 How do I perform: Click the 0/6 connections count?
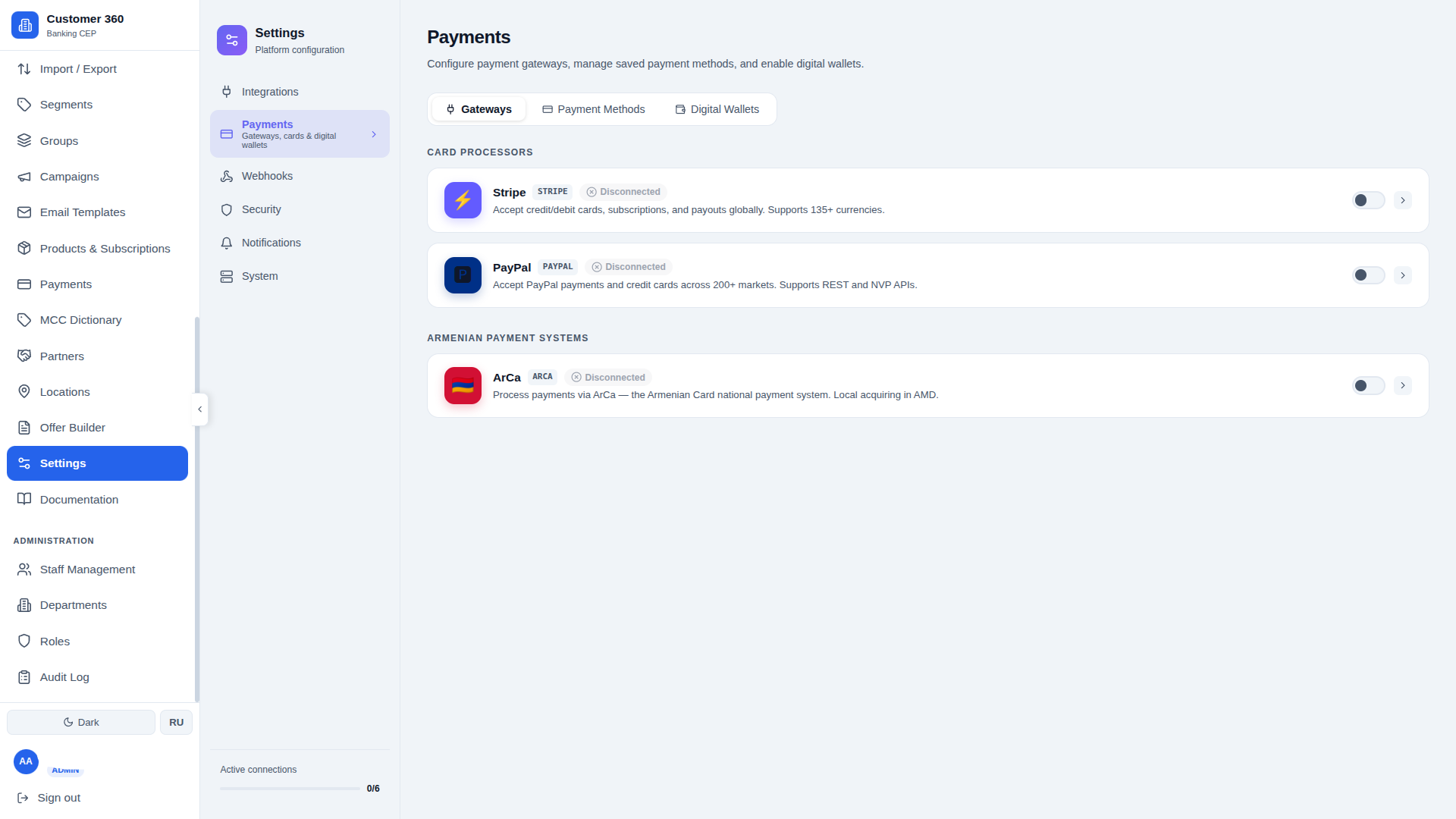pyautogui.click(x=373, y=789)
